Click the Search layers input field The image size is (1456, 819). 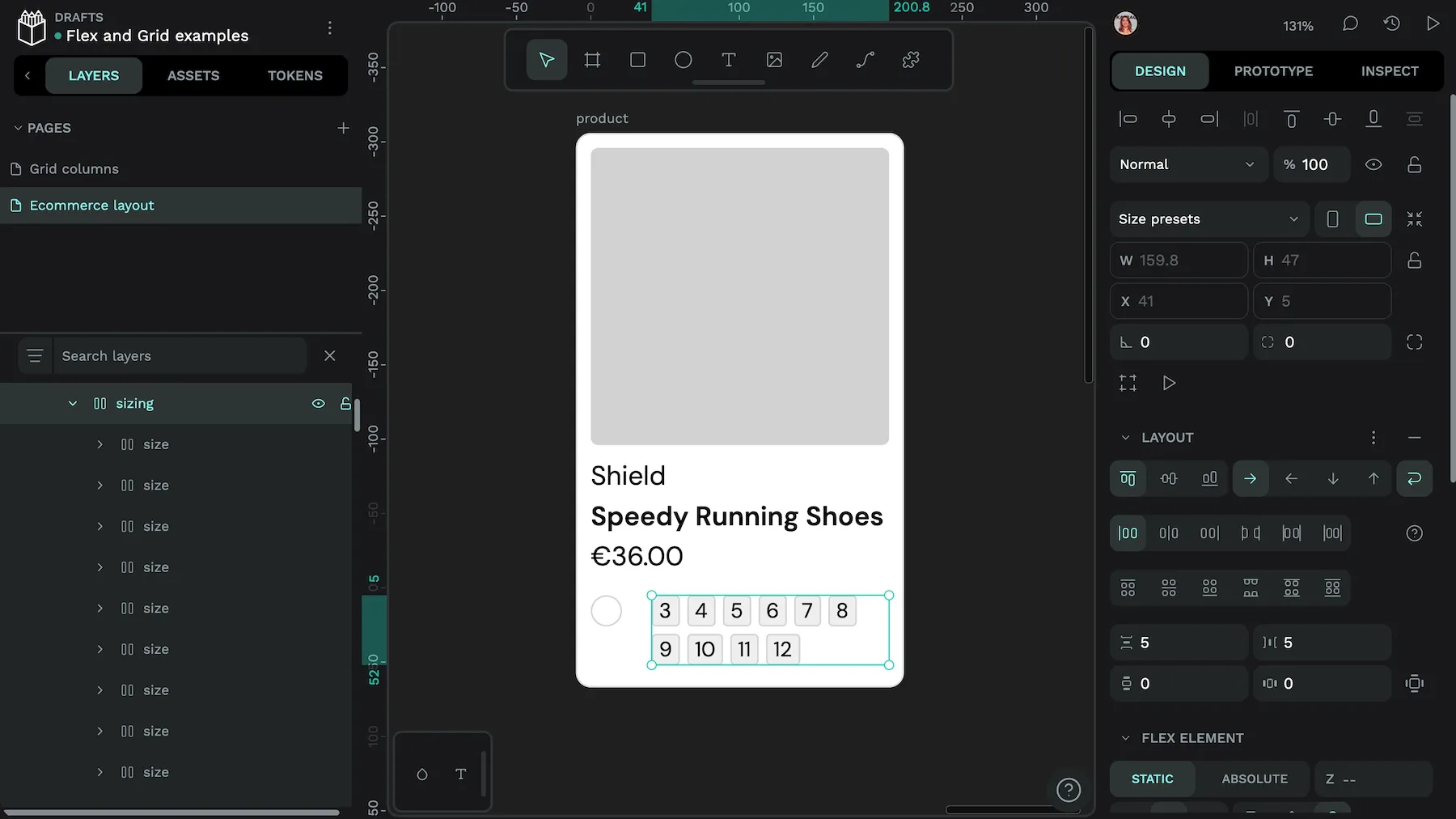[x=180, y=356]
